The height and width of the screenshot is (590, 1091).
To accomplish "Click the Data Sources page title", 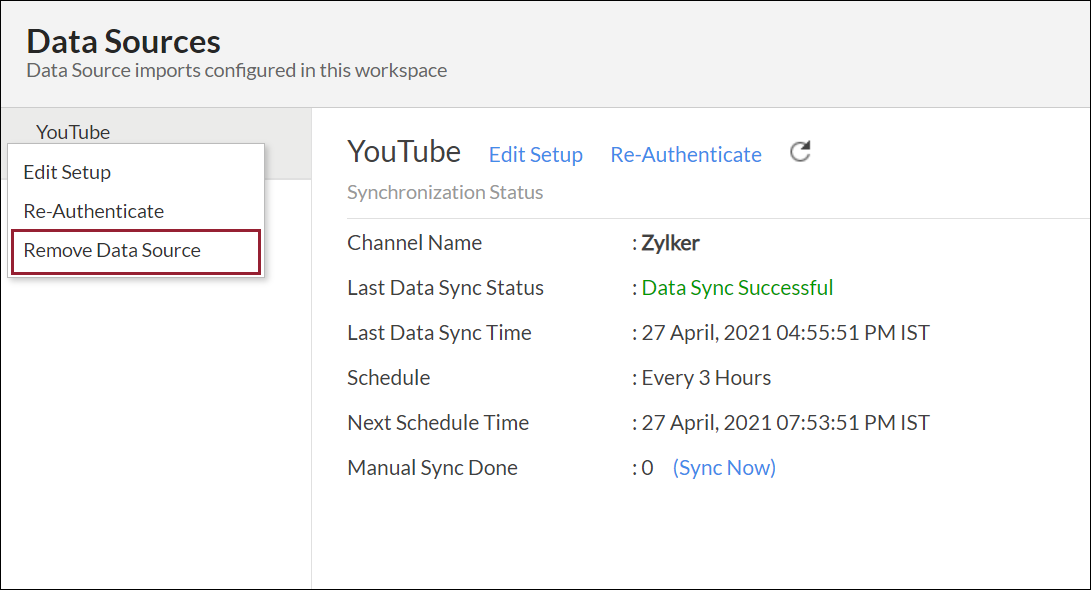I will (x=123, y=41).
